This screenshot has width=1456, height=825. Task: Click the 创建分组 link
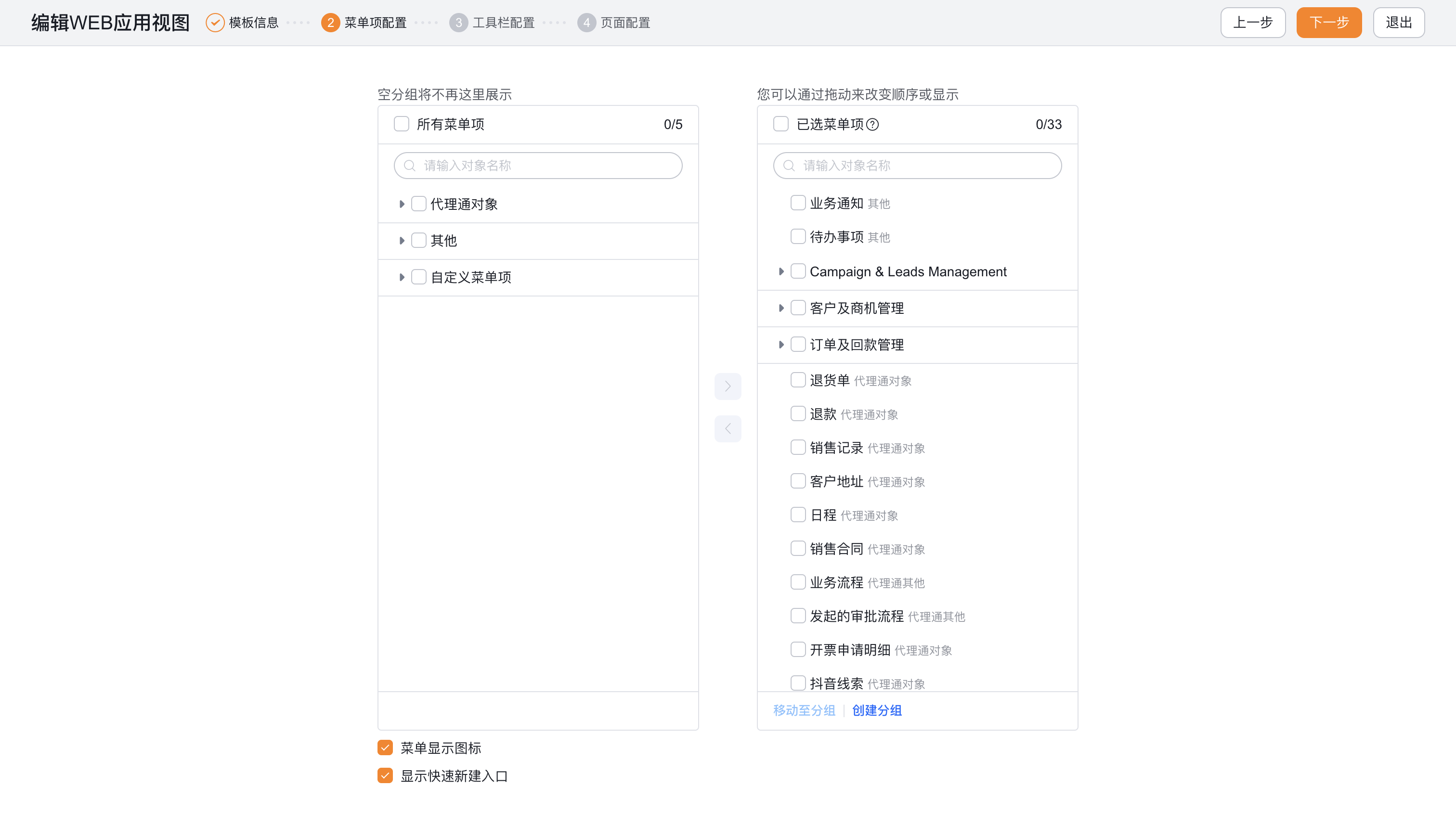877,710
